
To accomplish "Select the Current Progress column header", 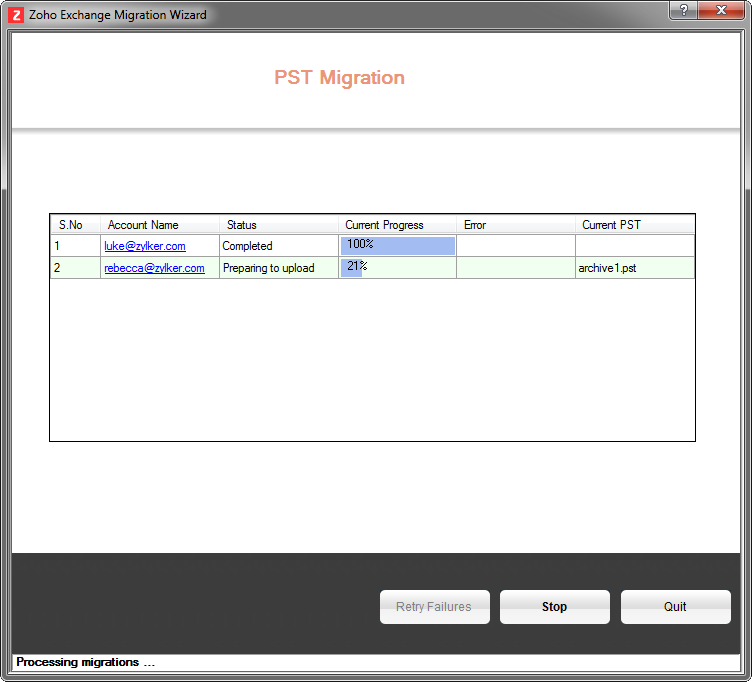I will 384,225.
